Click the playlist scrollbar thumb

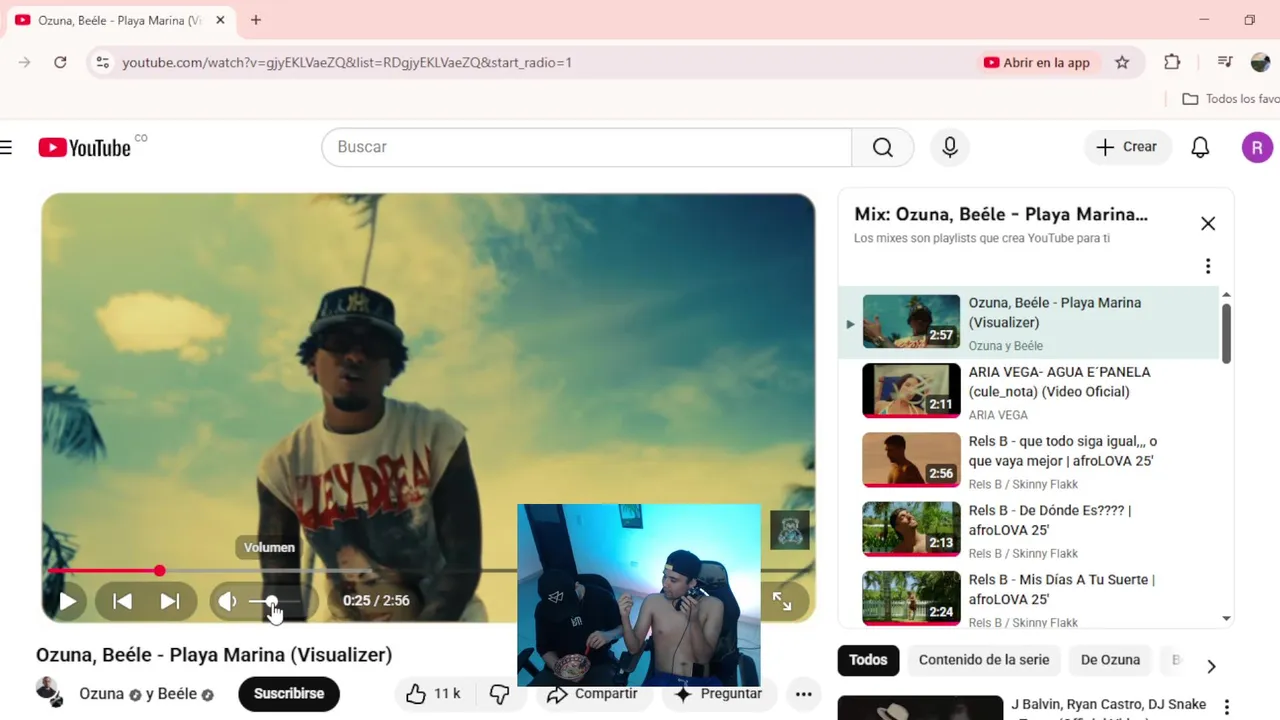pos(1227,332)
